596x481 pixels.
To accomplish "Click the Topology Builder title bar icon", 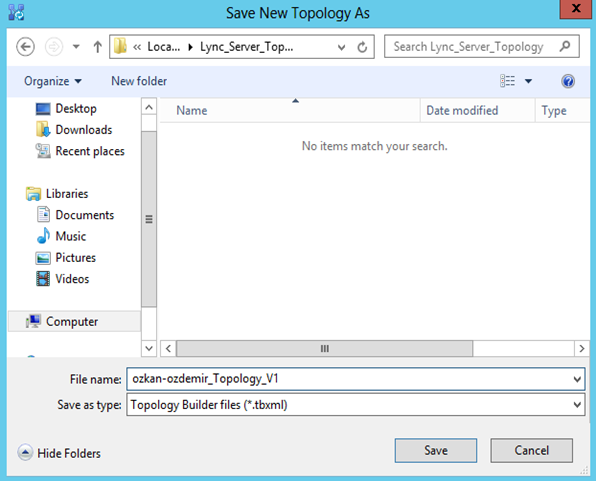I will 16,13.
